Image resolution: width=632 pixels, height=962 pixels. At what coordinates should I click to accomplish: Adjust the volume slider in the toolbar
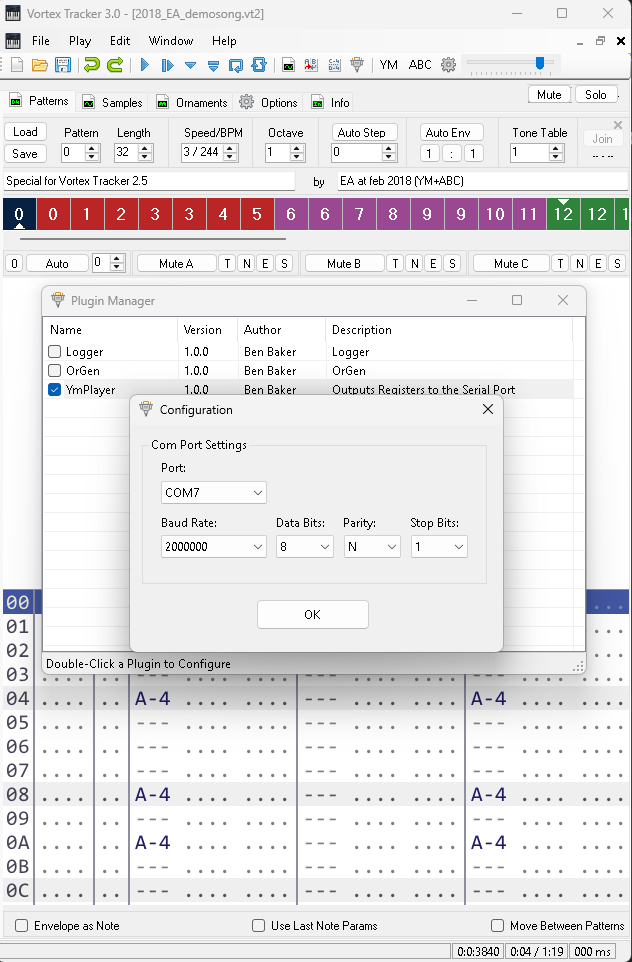[x=540, y=63]
